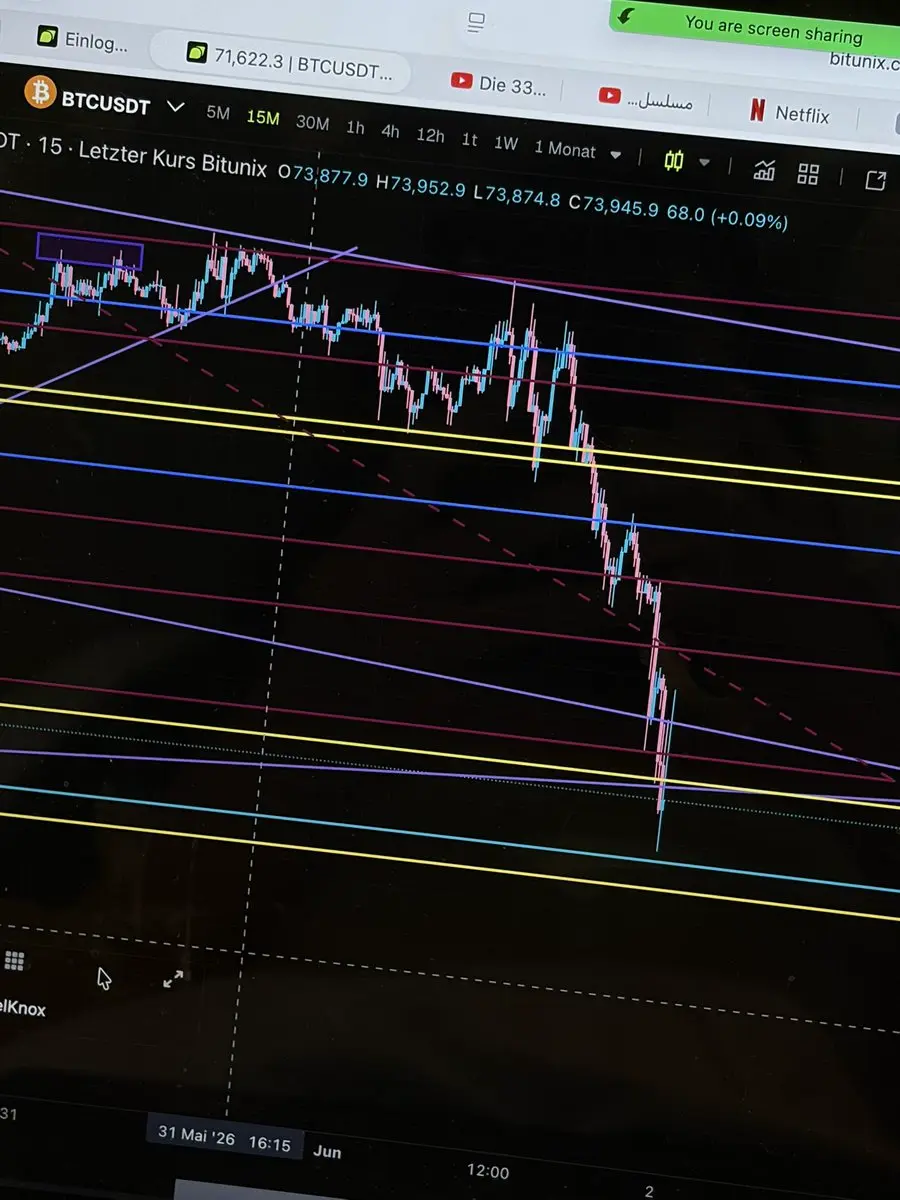The height and width of the screenshot is (1200, 900).
Task: Click the You are screen sharing banner
Action: [755, 28]
